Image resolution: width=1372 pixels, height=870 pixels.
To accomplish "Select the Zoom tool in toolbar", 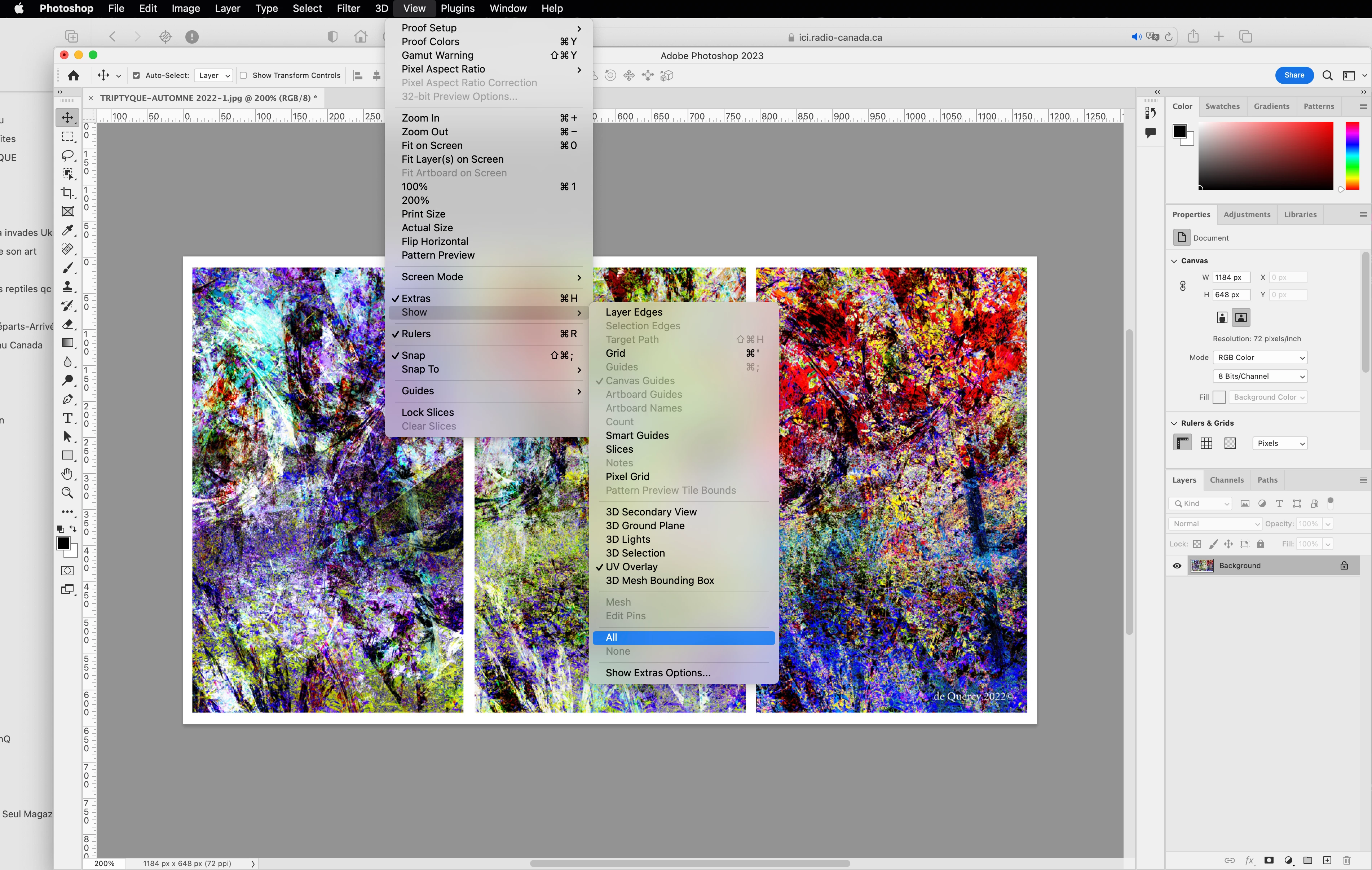I will [67, 493].
